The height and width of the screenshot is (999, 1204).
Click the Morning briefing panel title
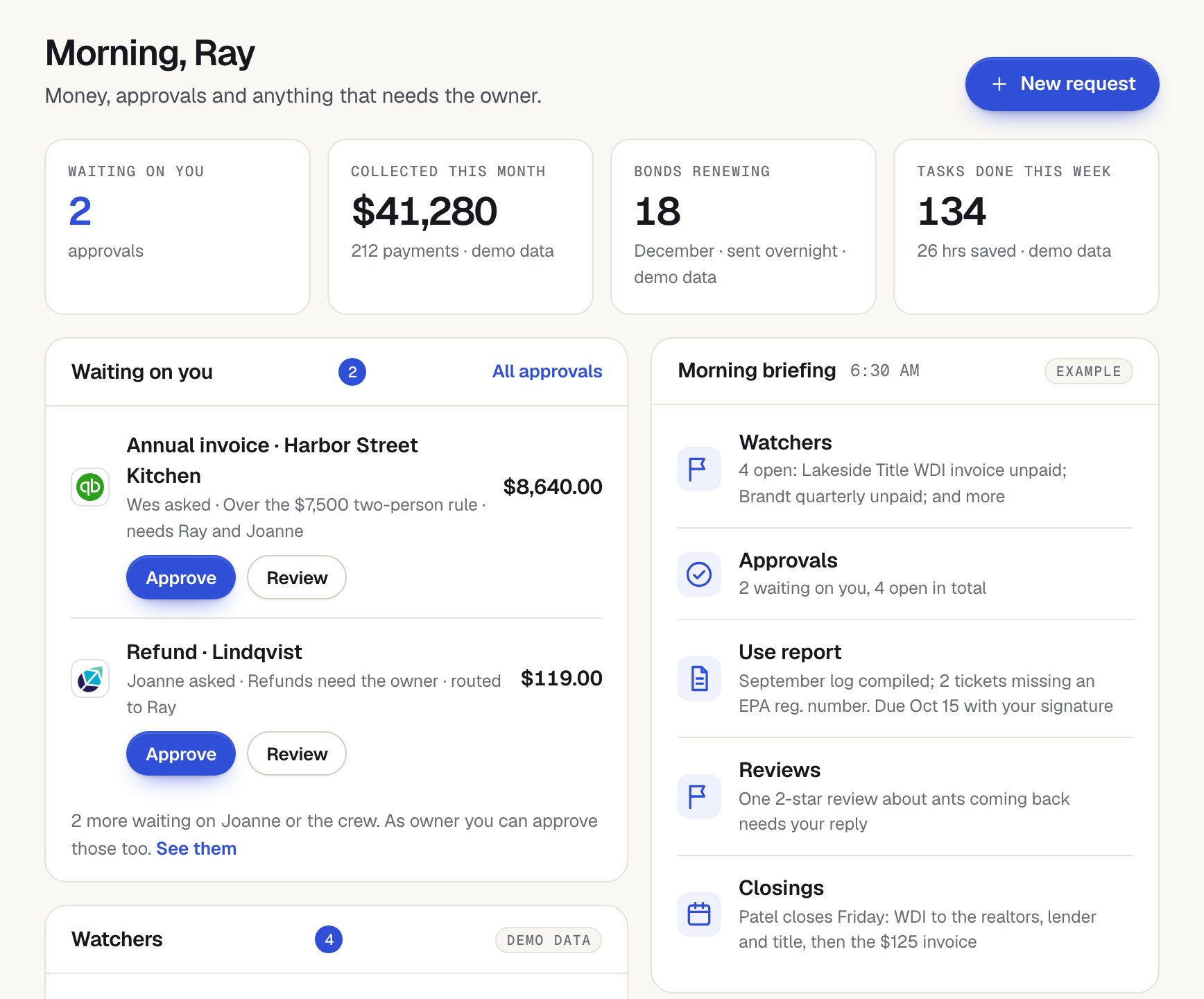(x=757, y=370)
